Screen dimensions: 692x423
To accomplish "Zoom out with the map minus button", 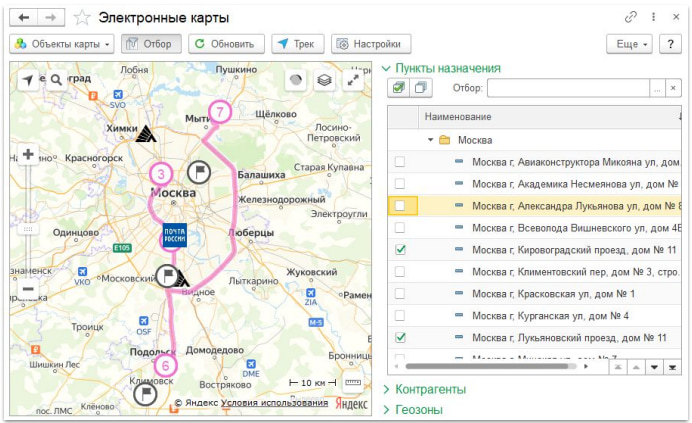I will point(28,289).
